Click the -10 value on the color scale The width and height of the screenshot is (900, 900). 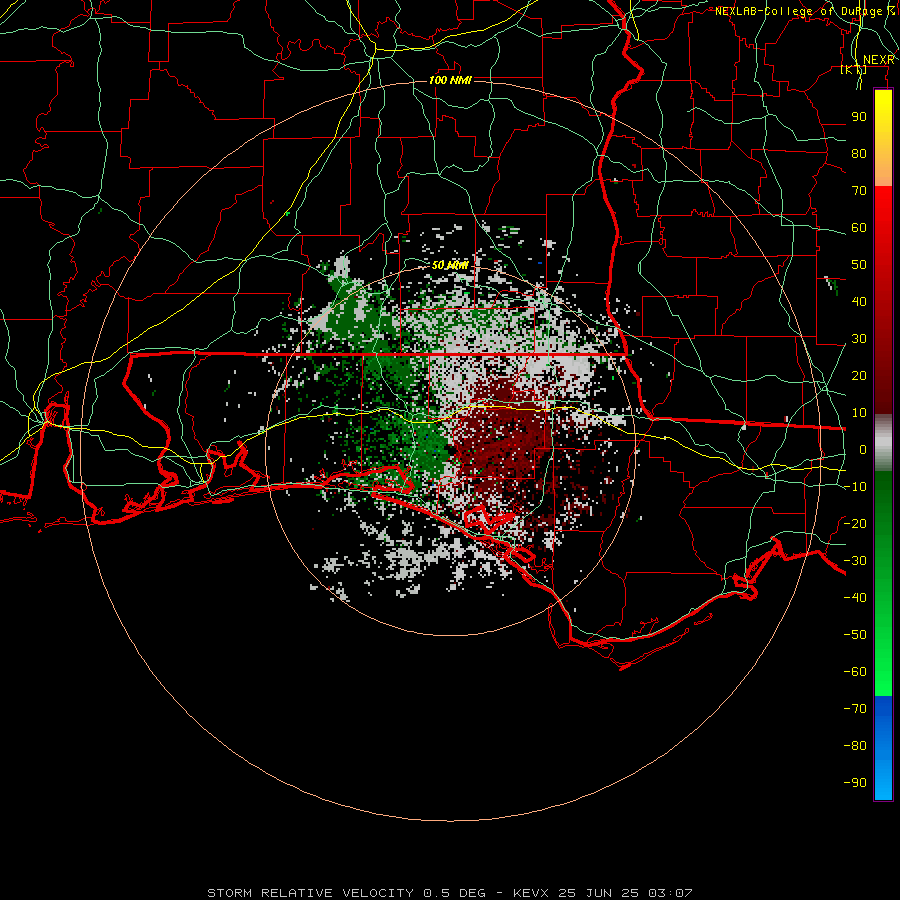855,487
